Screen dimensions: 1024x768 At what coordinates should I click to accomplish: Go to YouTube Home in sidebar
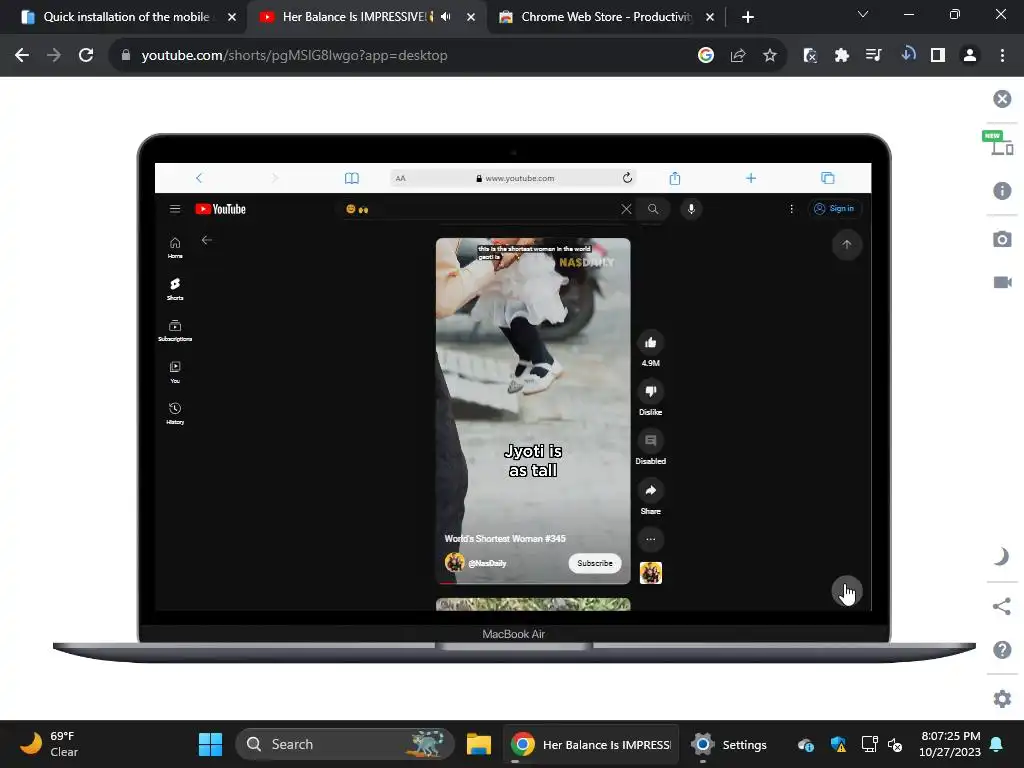(175, 248)
